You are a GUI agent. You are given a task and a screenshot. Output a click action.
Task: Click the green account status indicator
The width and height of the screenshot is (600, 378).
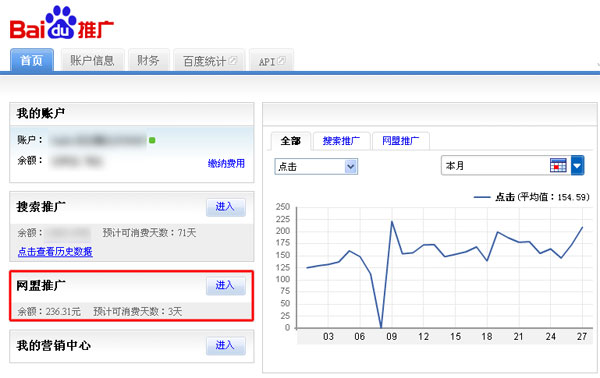tap(152, 140)
